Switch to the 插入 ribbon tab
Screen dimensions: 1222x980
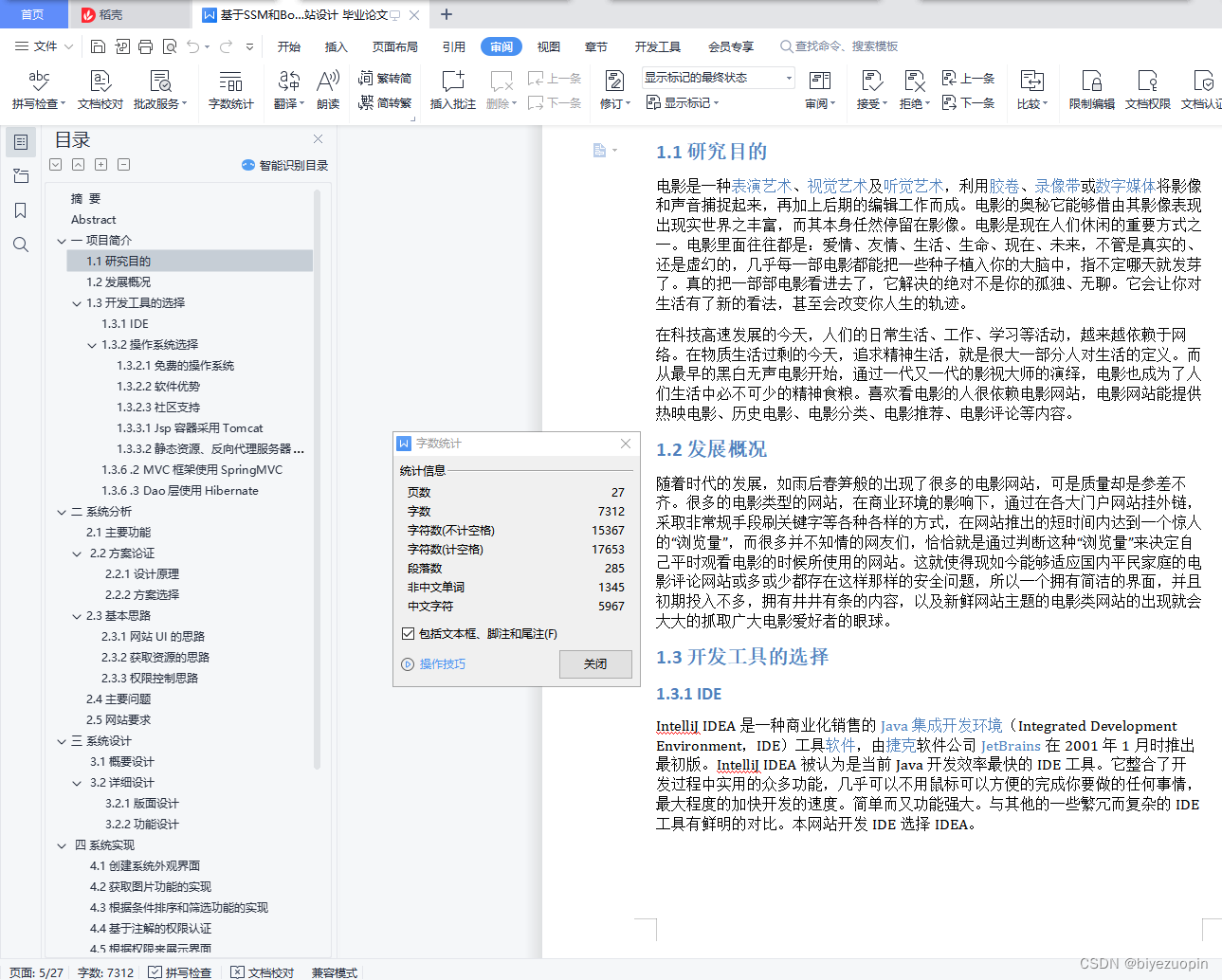(336, 45)
